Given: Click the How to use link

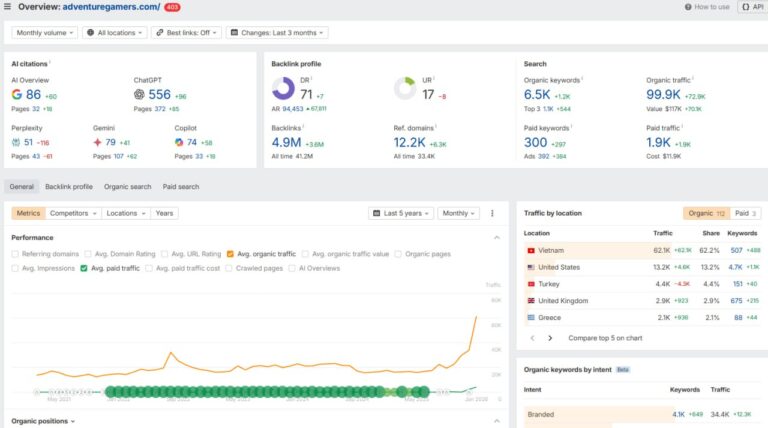Looking at the screenshot, I should coord(707,7).
